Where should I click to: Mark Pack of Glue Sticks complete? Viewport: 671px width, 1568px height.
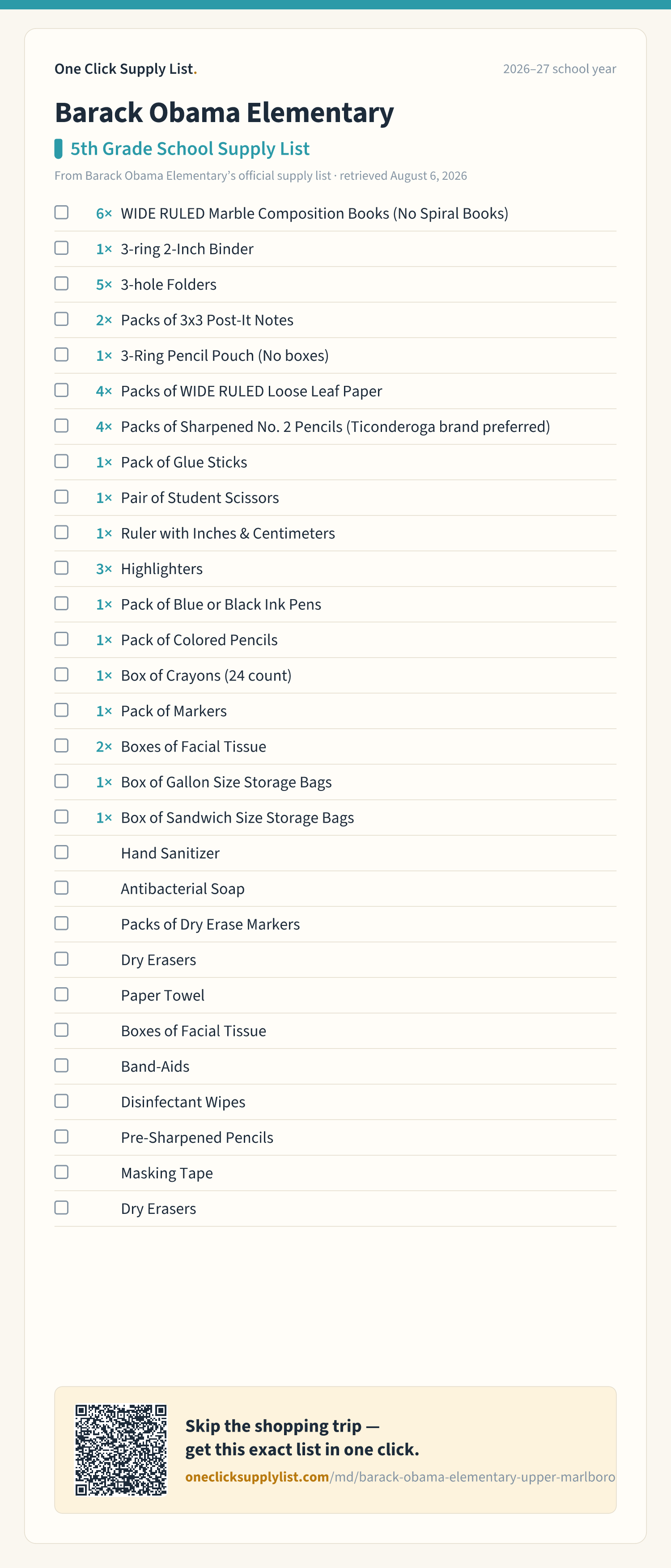click(61, 461)
